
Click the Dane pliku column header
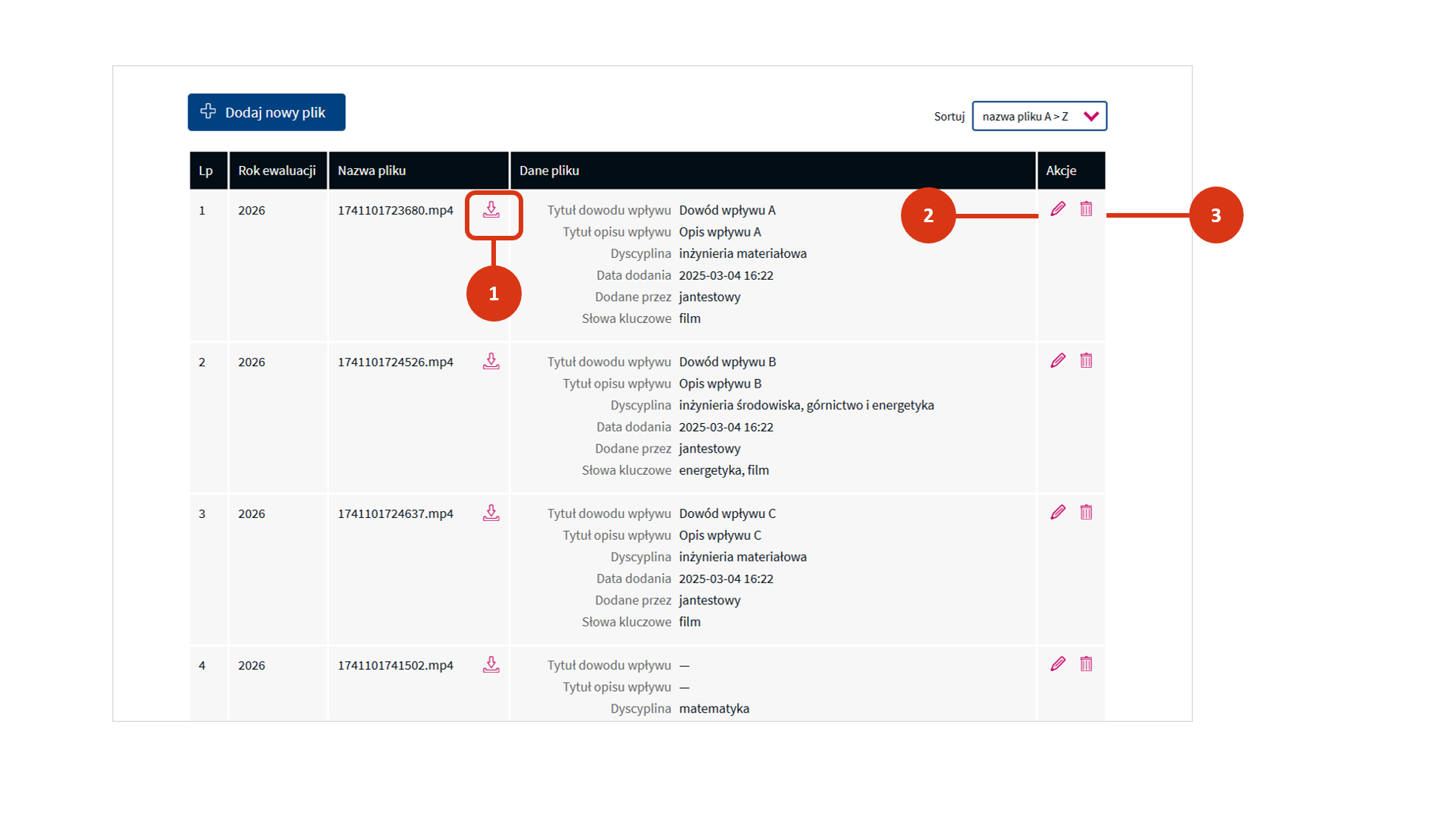tap(549, 171)
